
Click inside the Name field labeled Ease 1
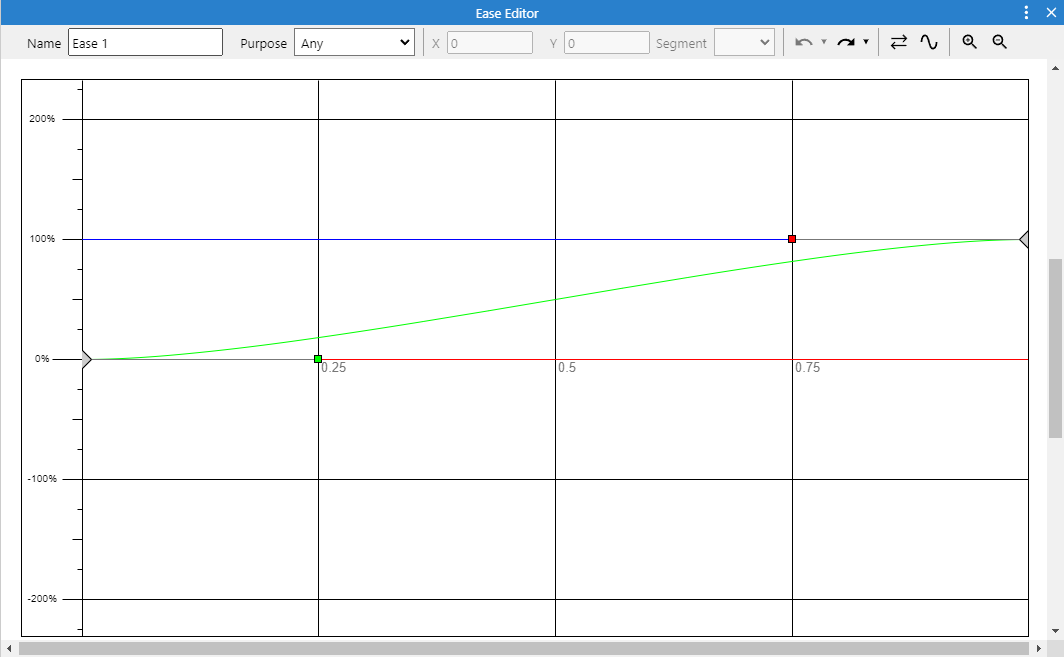145,42
